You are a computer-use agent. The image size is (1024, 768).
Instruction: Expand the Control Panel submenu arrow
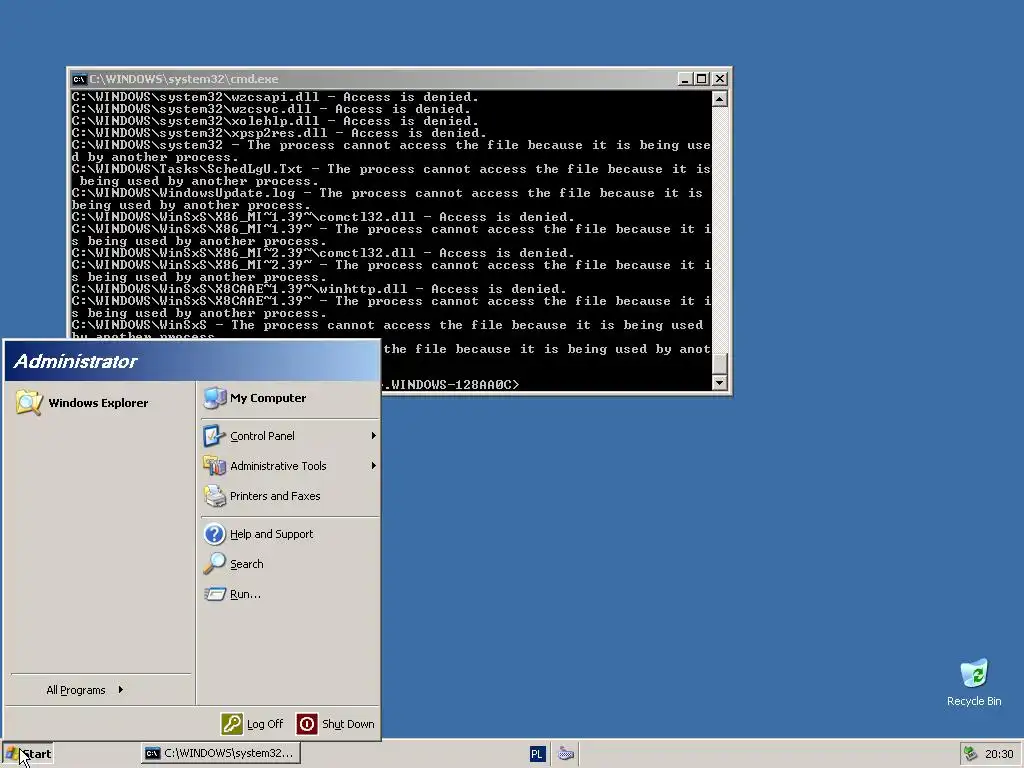pos(374,436)
